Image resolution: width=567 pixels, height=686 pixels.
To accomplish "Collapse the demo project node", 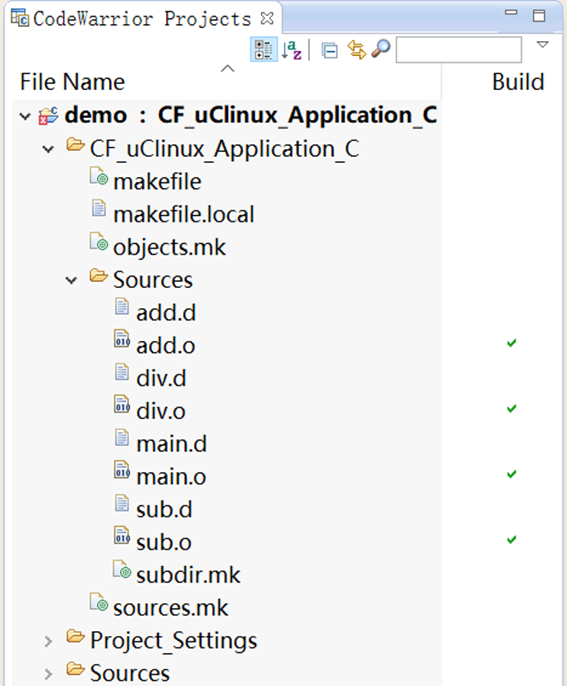I will (25, 116).
